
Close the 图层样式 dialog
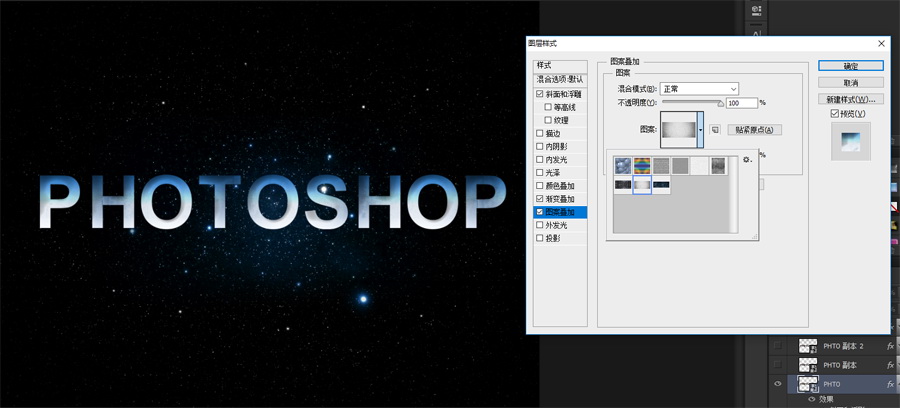tap(882, 44)
